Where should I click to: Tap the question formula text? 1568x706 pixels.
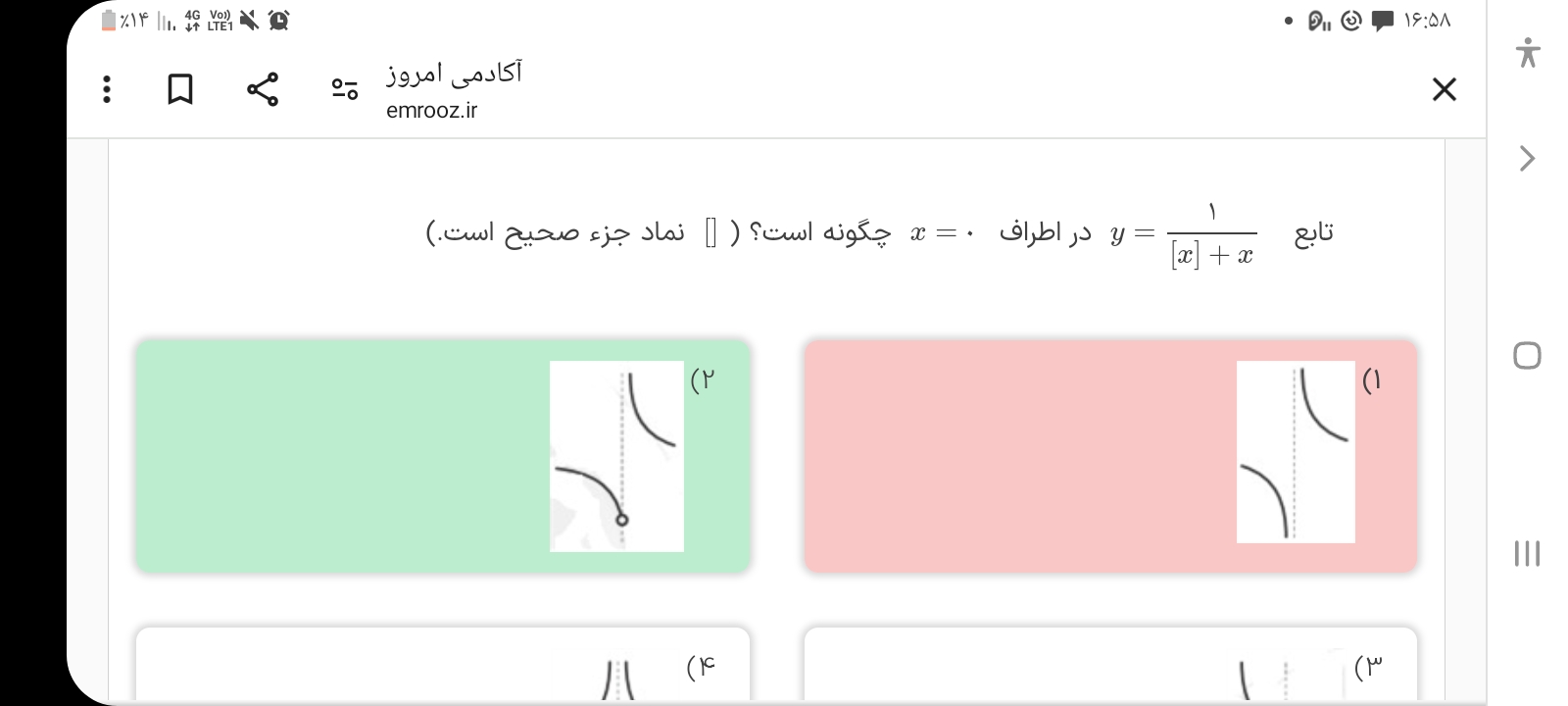[1211, 234]
